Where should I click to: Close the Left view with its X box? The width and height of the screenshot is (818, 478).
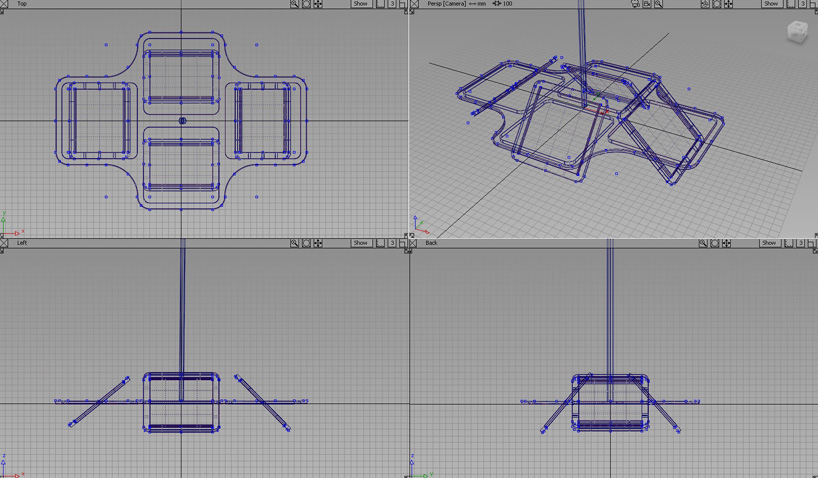click(4, 243)
